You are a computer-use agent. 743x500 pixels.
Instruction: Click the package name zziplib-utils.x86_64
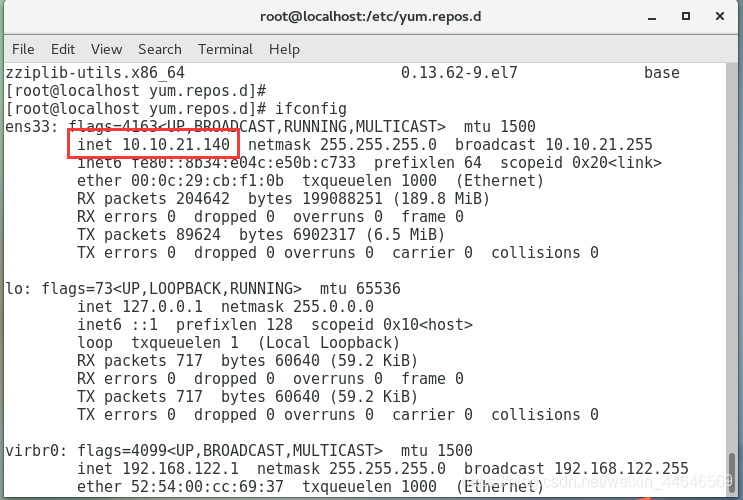pyautogui.click(x=95, y=73)
